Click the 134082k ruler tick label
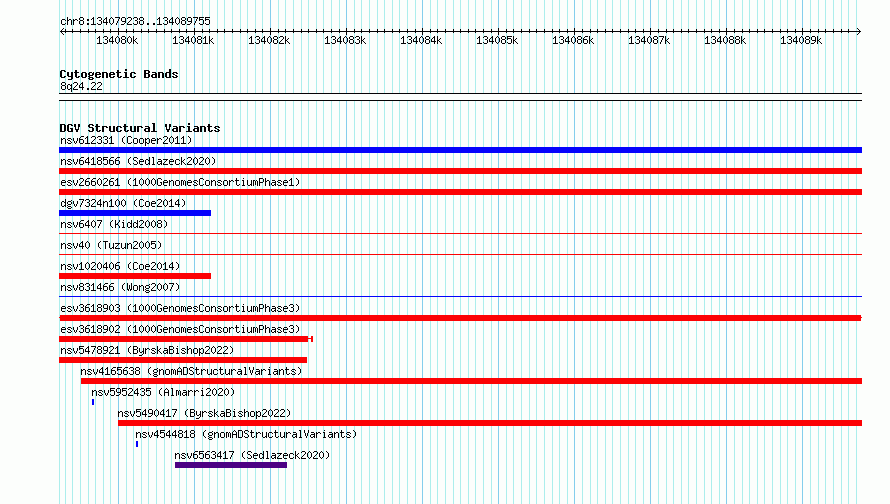The width and height of the screenshot is (890, 504). coord(269,40)
